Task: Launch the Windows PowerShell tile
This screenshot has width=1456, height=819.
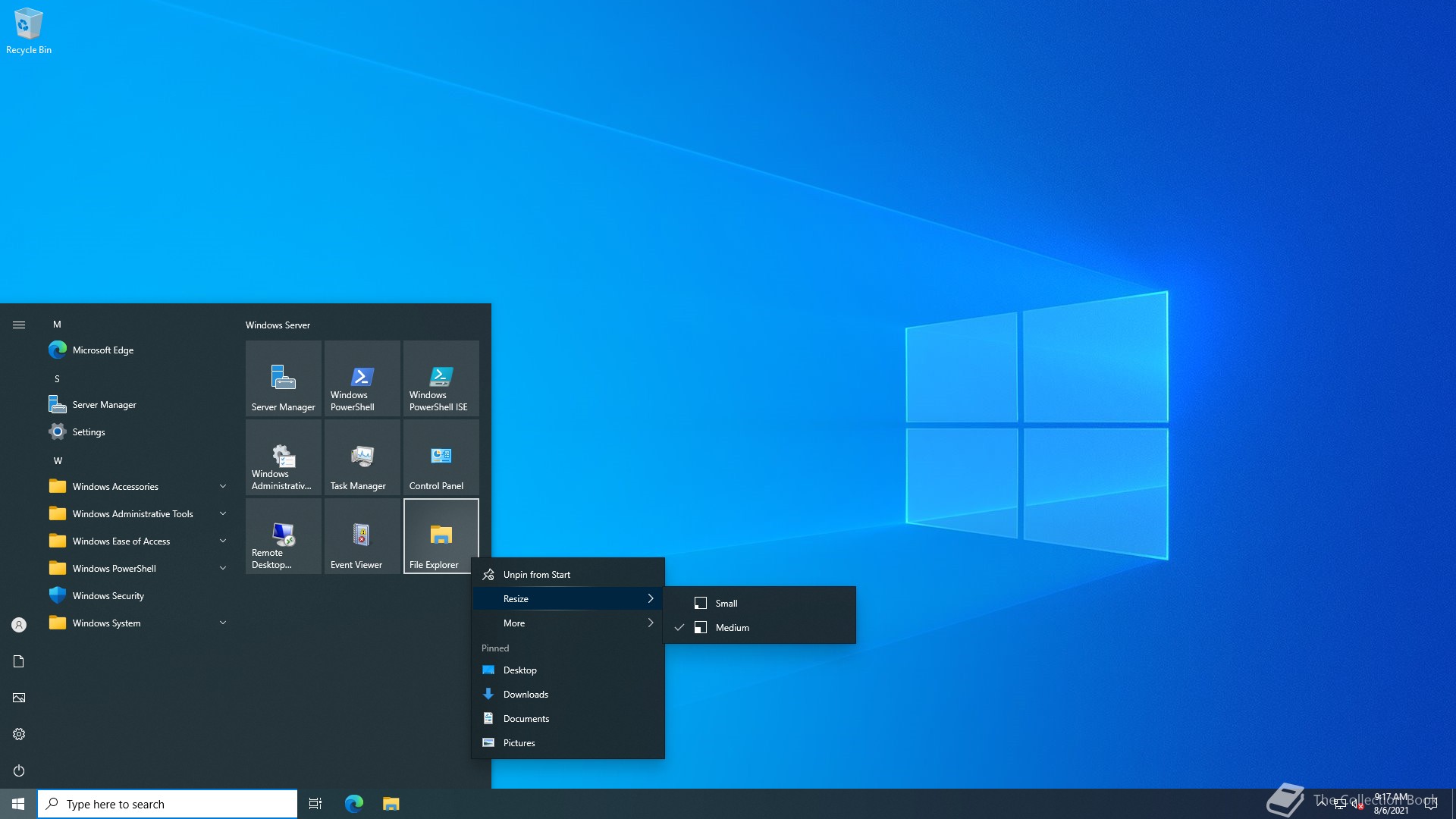Action: tap(362, 378)
